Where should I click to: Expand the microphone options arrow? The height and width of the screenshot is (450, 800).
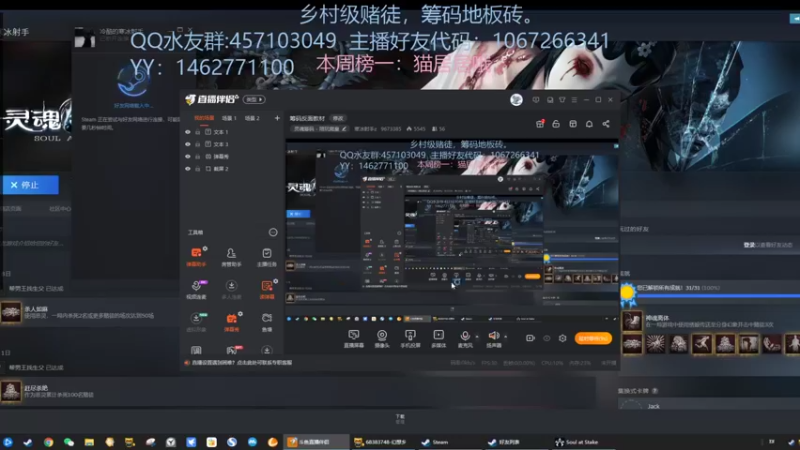pyautogui.click(x=477, y=337)
